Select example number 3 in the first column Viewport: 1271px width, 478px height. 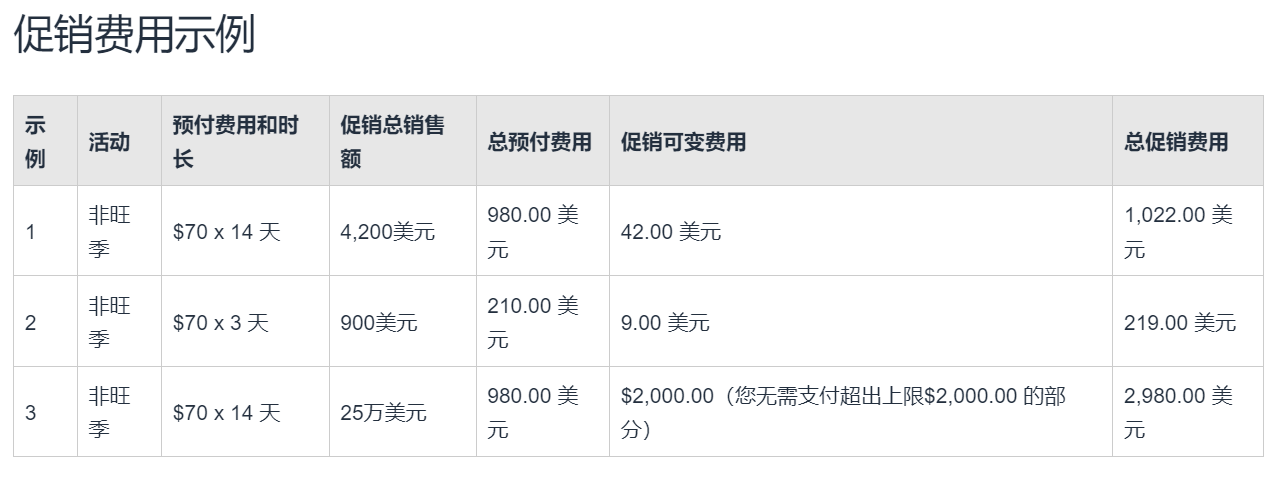(31, 412)
